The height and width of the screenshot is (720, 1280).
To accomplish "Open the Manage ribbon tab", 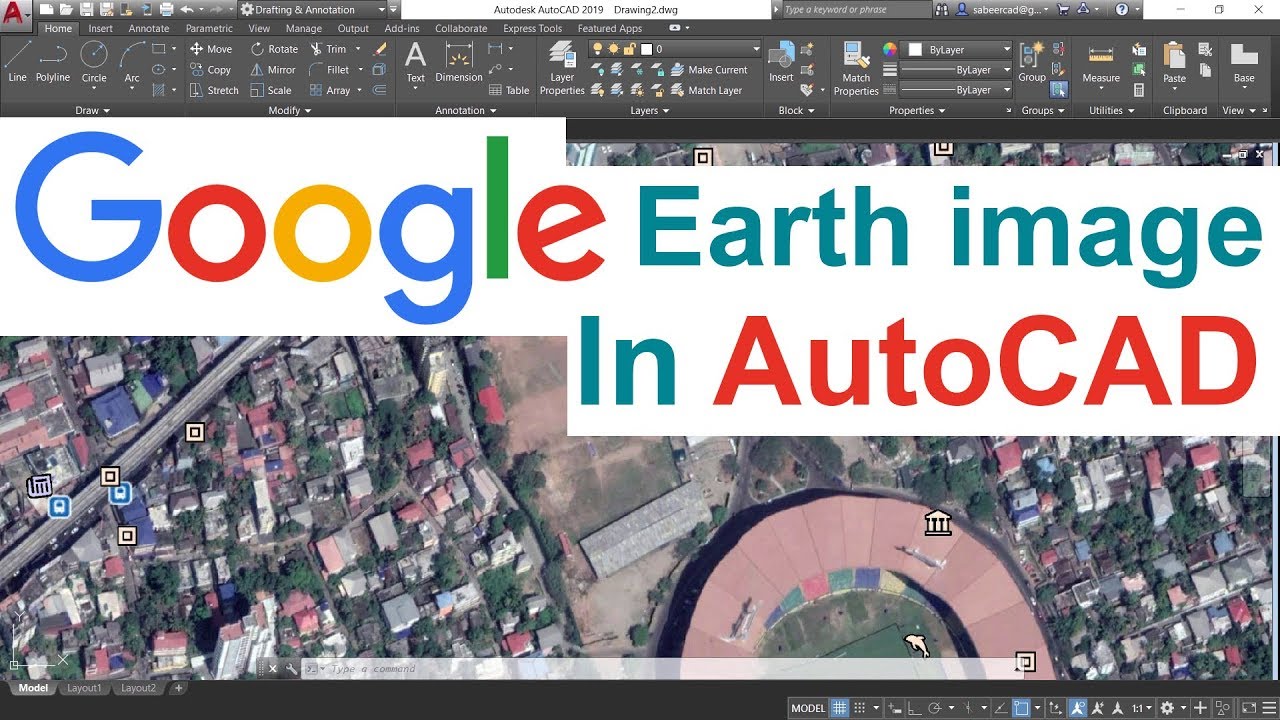I will coord(304,28).
